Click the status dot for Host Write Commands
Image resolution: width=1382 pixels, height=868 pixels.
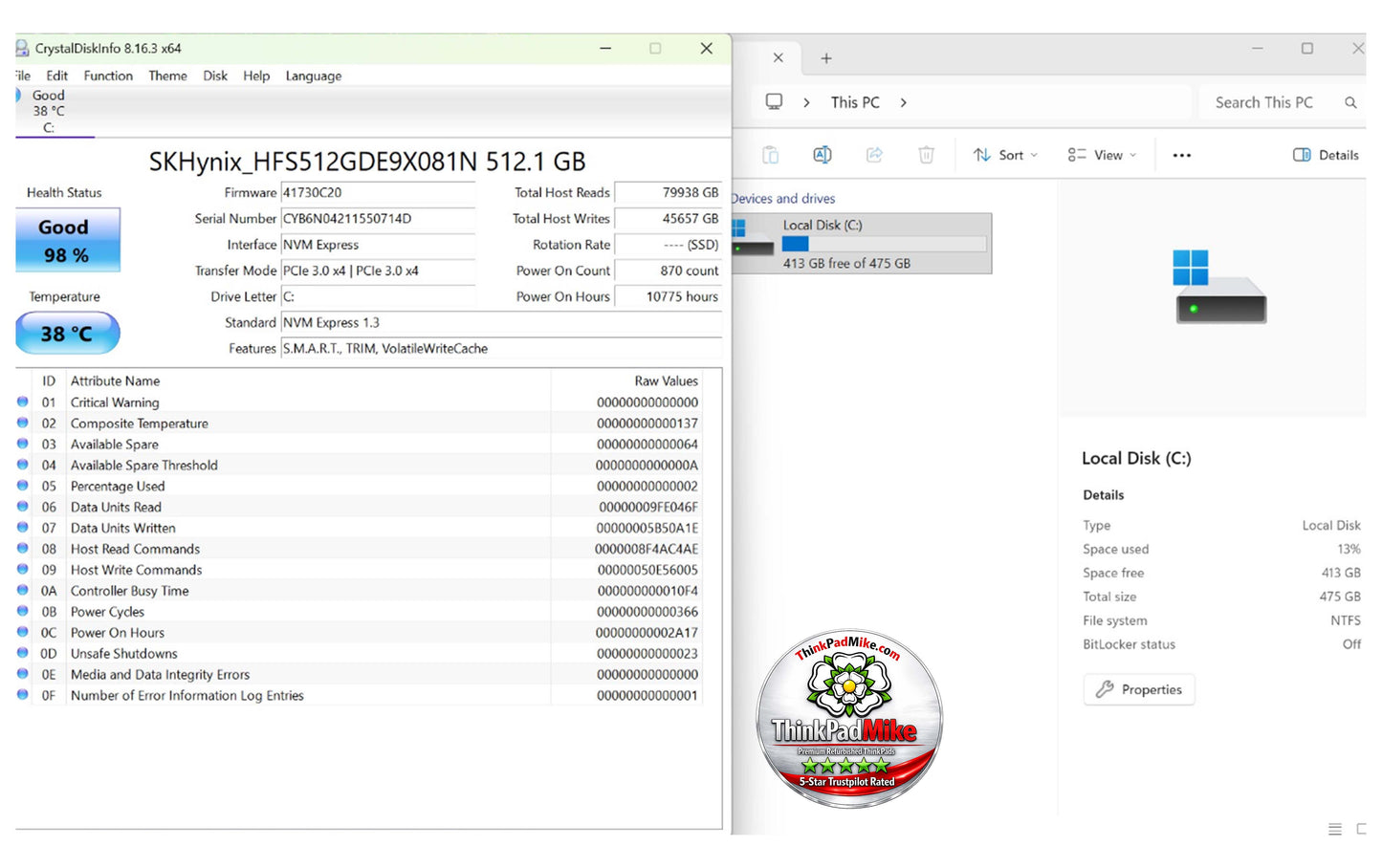[23, 569]
